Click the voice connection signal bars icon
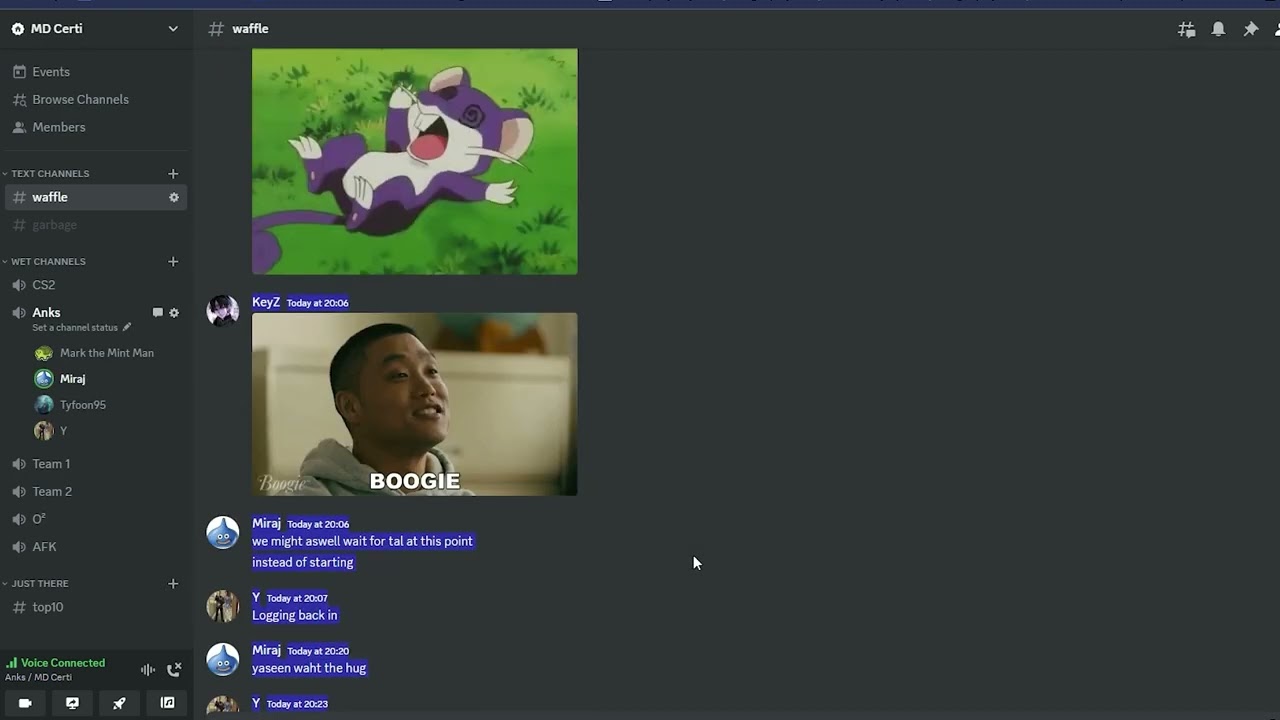 (11, 663)
